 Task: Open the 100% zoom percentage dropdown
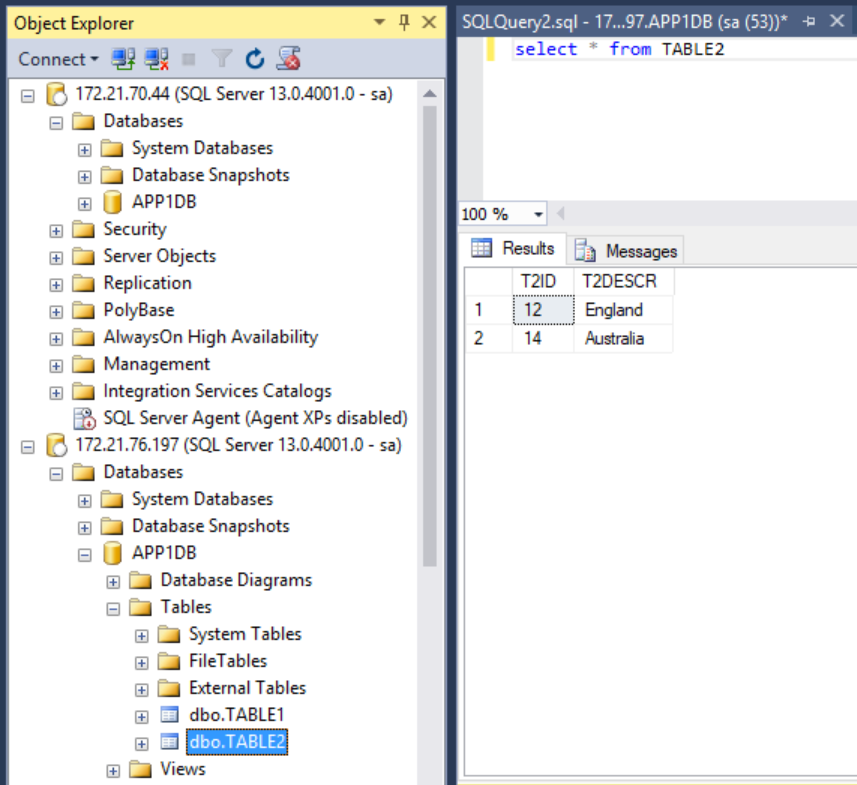537,214
